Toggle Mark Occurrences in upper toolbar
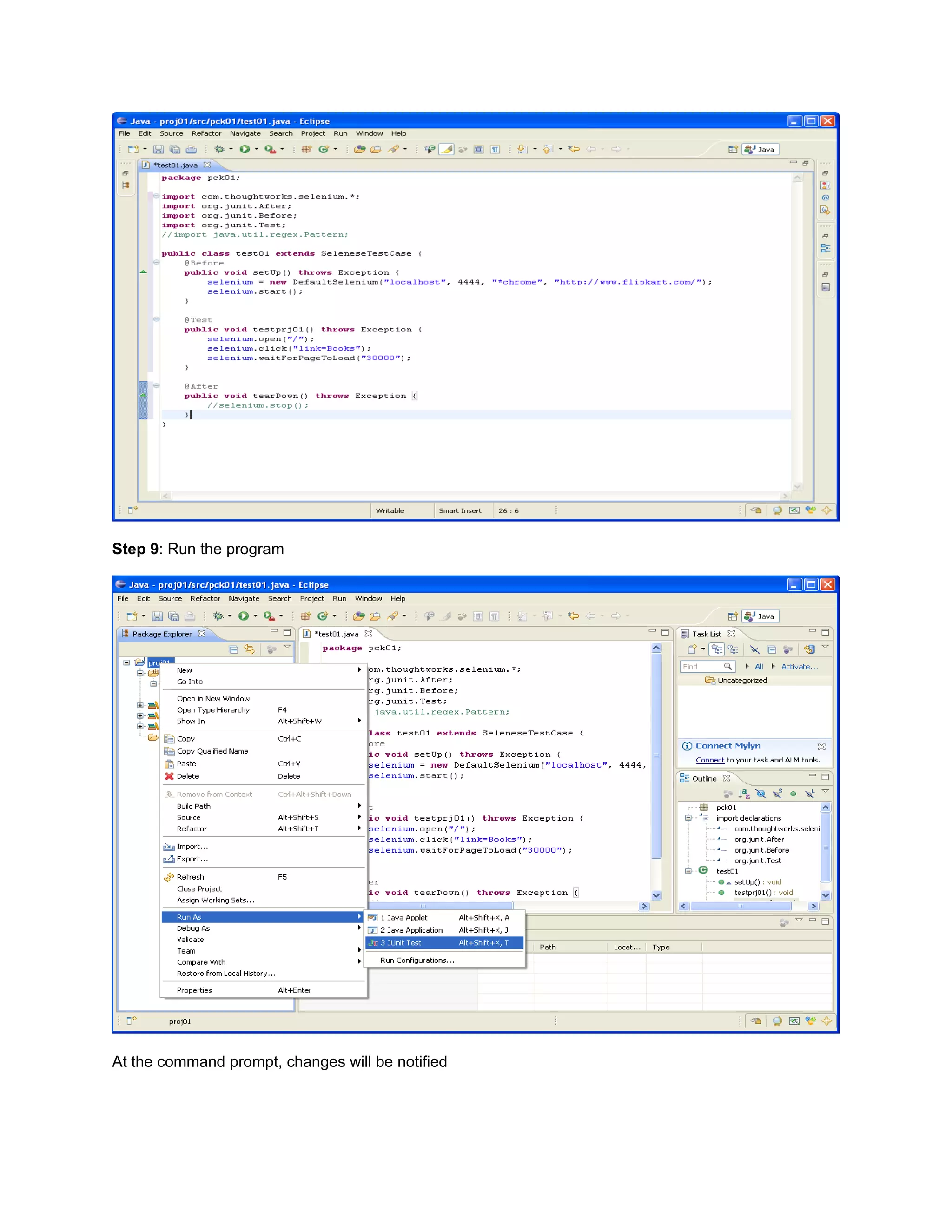This screenshot has width=952, height=1232. click(447, 150)
